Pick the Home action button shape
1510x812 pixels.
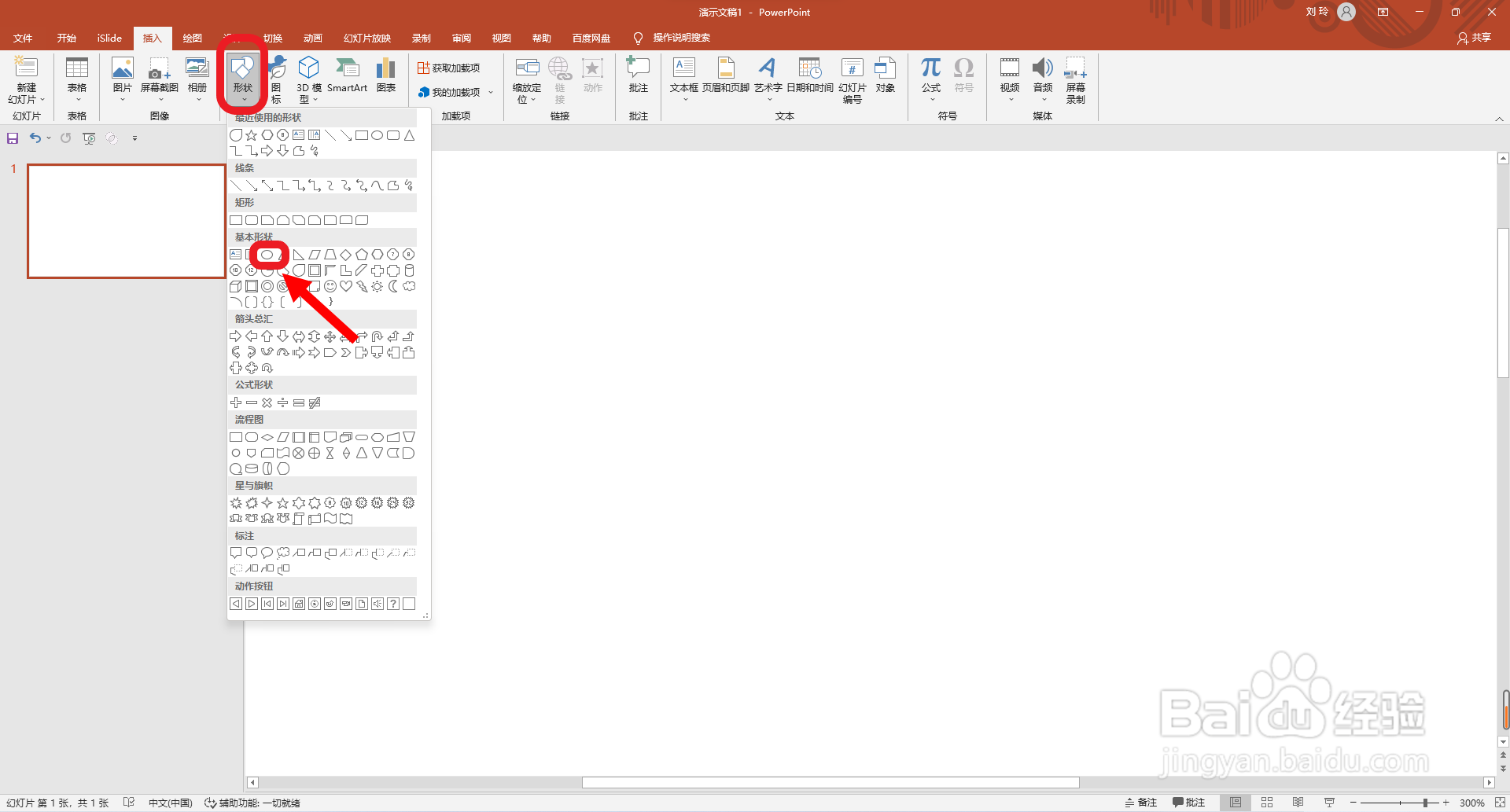(x=299, y=604)
